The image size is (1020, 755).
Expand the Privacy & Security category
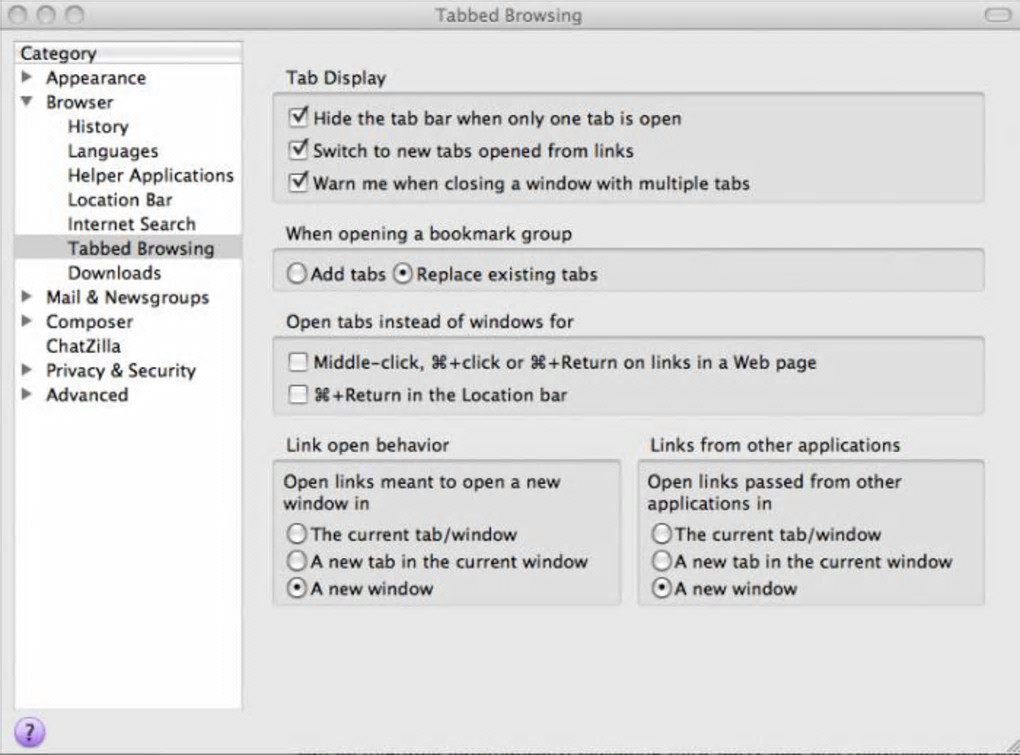[27, 370]
